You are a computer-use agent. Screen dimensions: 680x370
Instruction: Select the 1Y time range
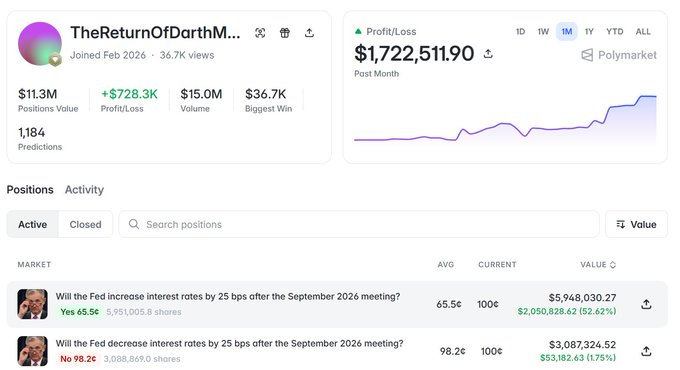click(589, 32)
